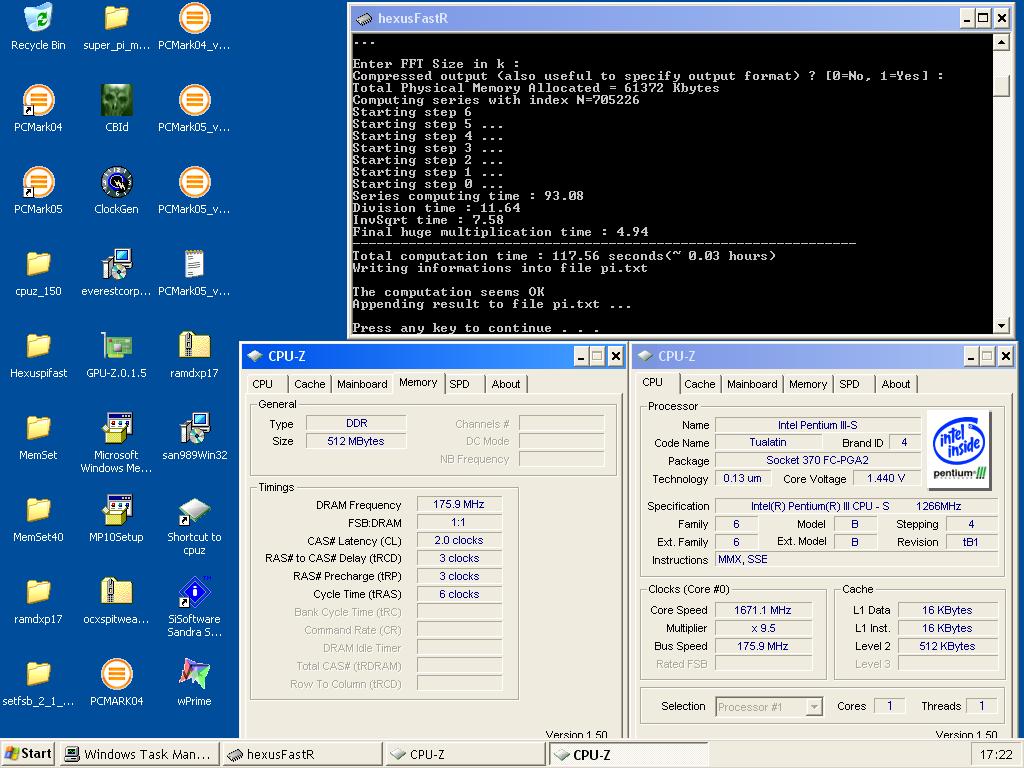Switch to CPU tab in Memory CPU-Z window

[263, 384]
